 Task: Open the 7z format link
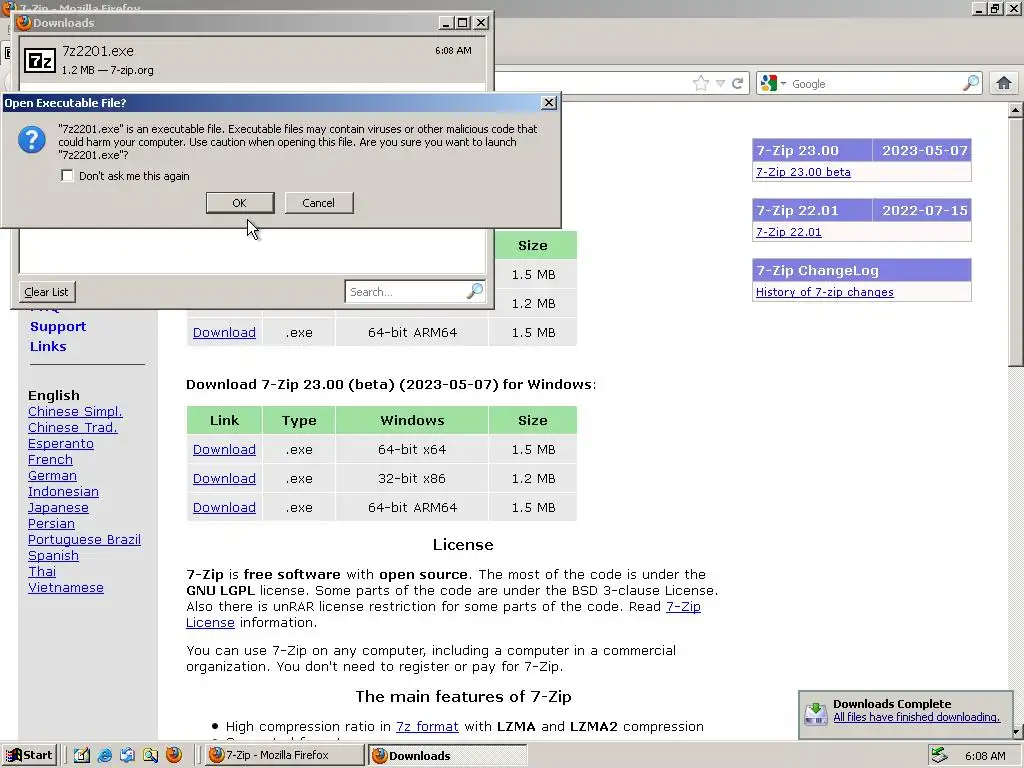coord(427,726)
